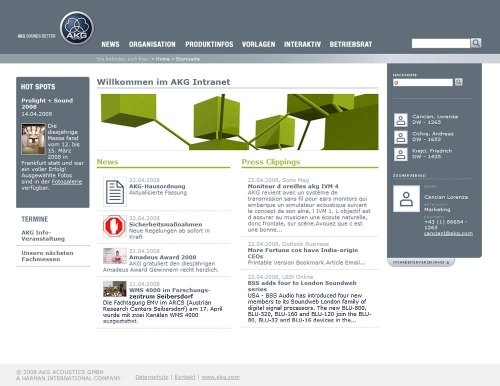500x386 pixels.
Task: Click the header search input field
Action: coord(441,43)
